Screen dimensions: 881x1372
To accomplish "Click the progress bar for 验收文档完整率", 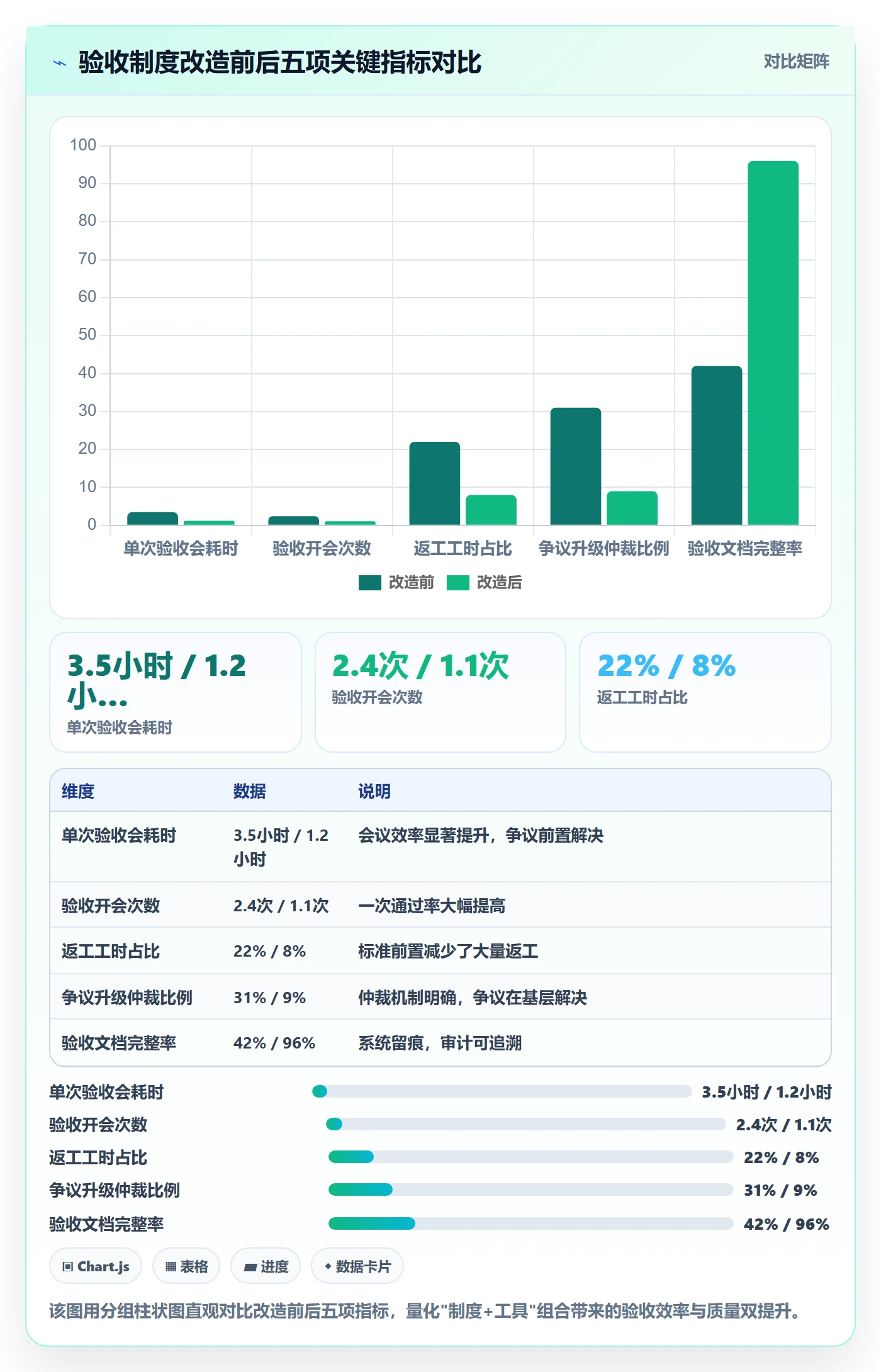I will pyautogui.click(x=531, y=1223).
